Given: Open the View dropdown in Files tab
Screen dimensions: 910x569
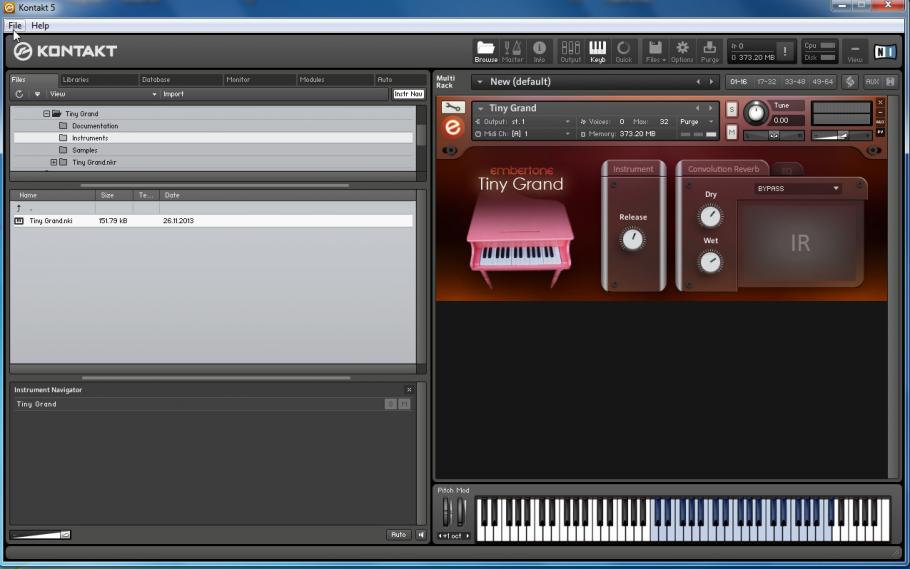Looking at the screenshot, I should point(103,94).
